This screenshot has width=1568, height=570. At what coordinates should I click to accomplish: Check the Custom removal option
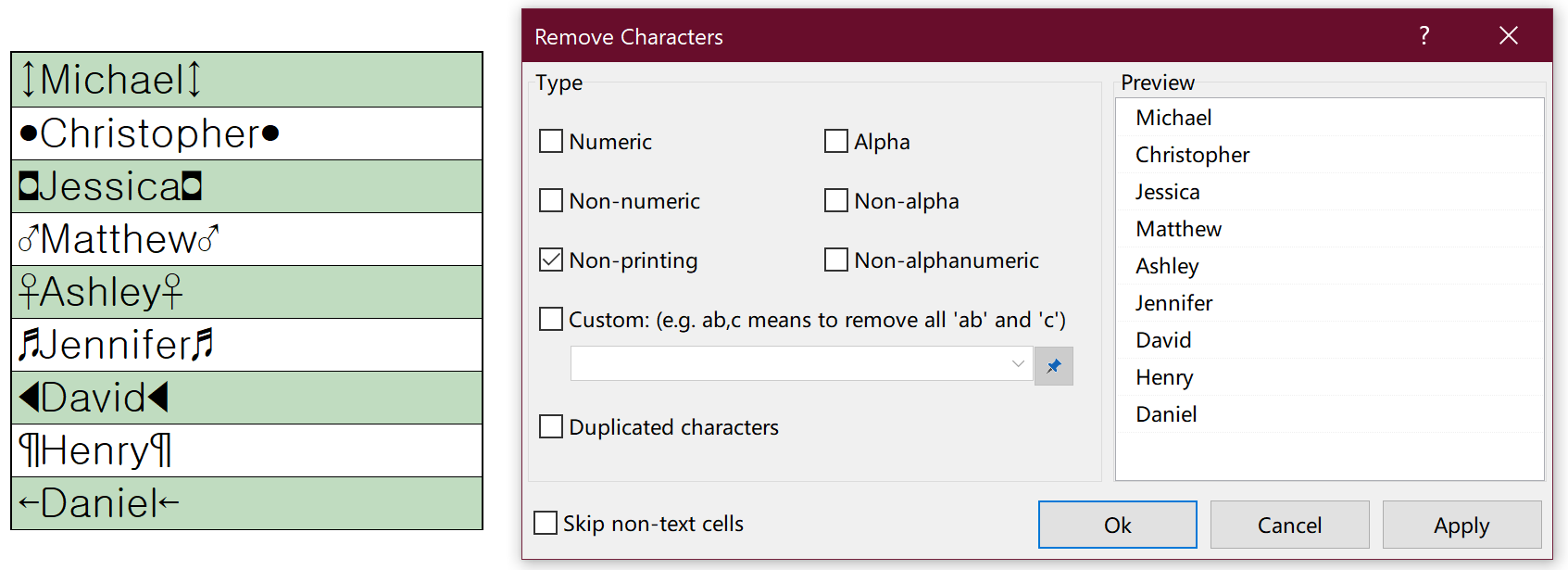(x=550, y=319)
